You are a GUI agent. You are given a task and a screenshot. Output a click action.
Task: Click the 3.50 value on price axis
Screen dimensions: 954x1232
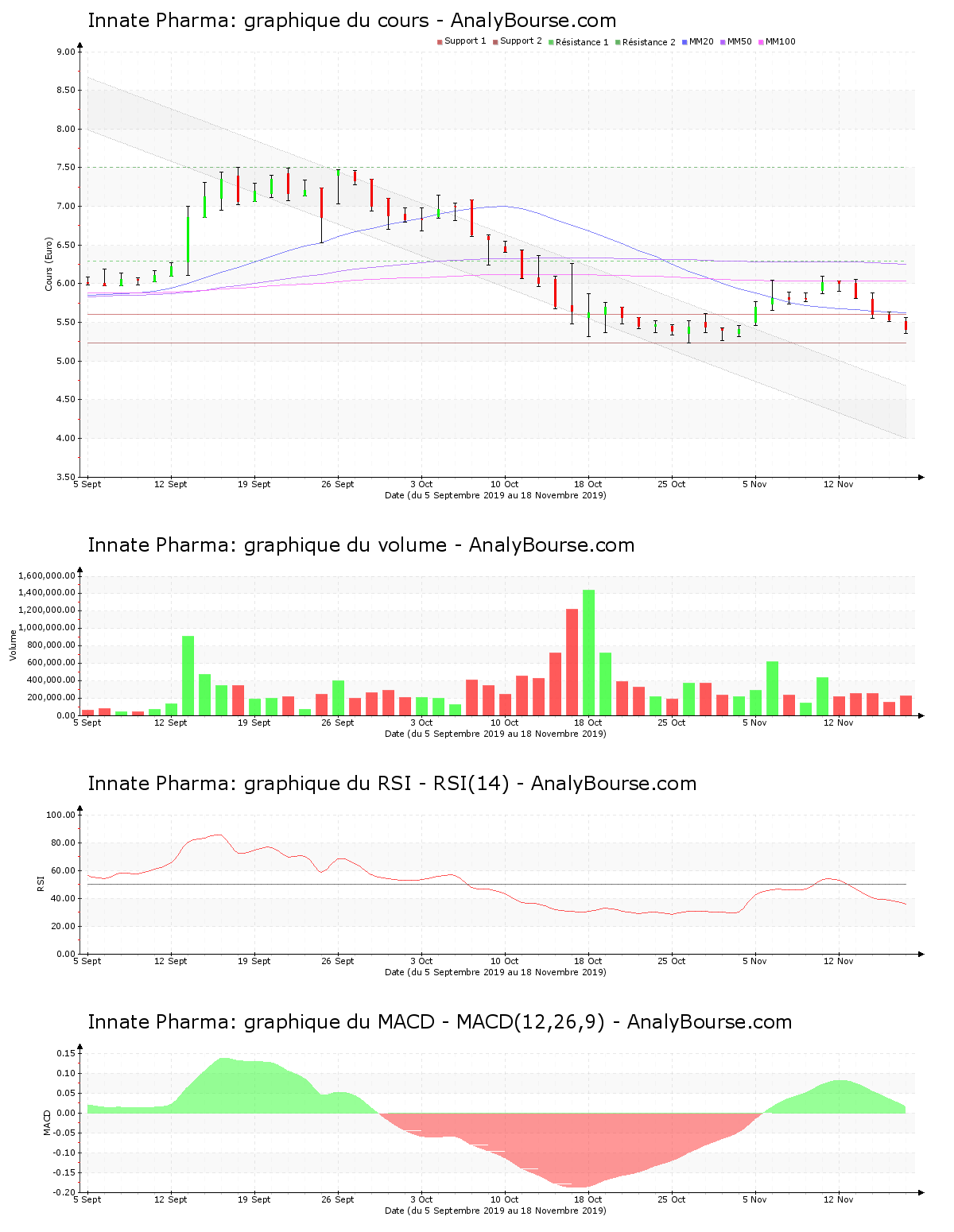(x=66, y=477)
